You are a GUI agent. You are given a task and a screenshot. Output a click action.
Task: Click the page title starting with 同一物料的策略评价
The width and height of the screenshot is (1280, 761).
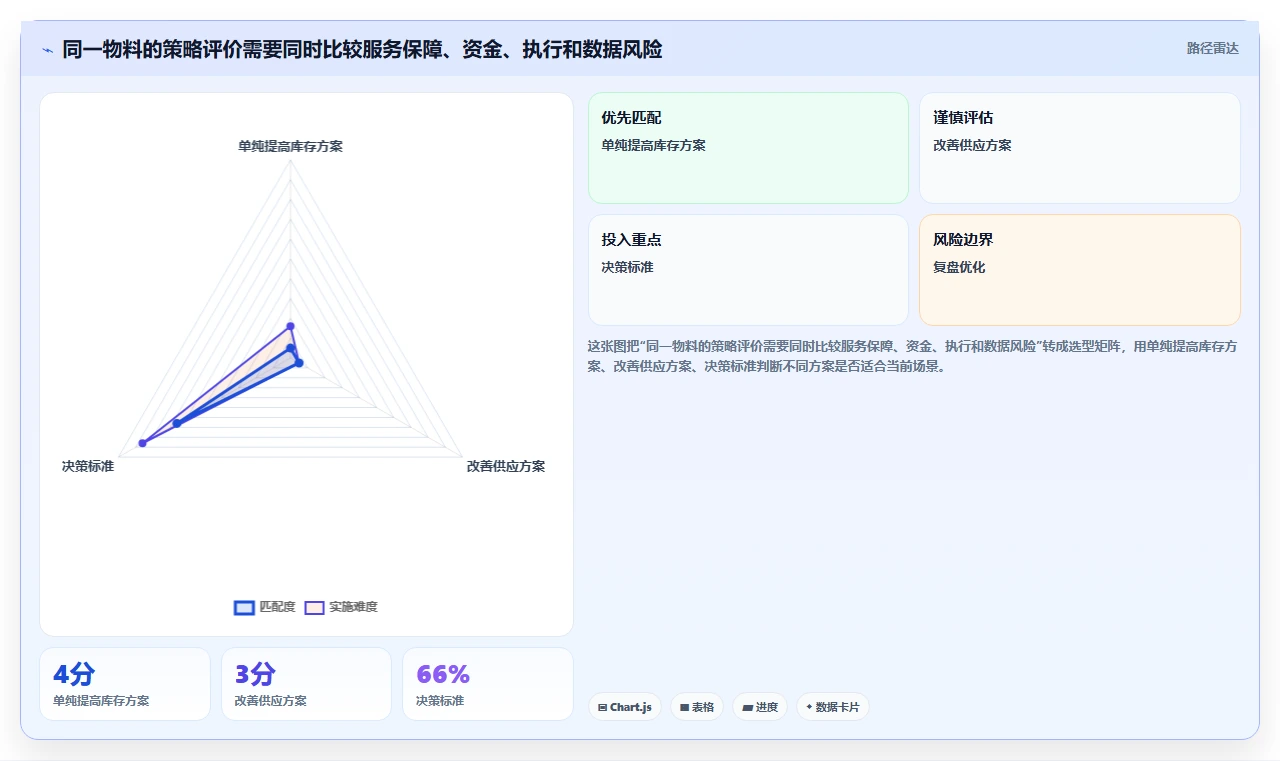coord(362,49)
